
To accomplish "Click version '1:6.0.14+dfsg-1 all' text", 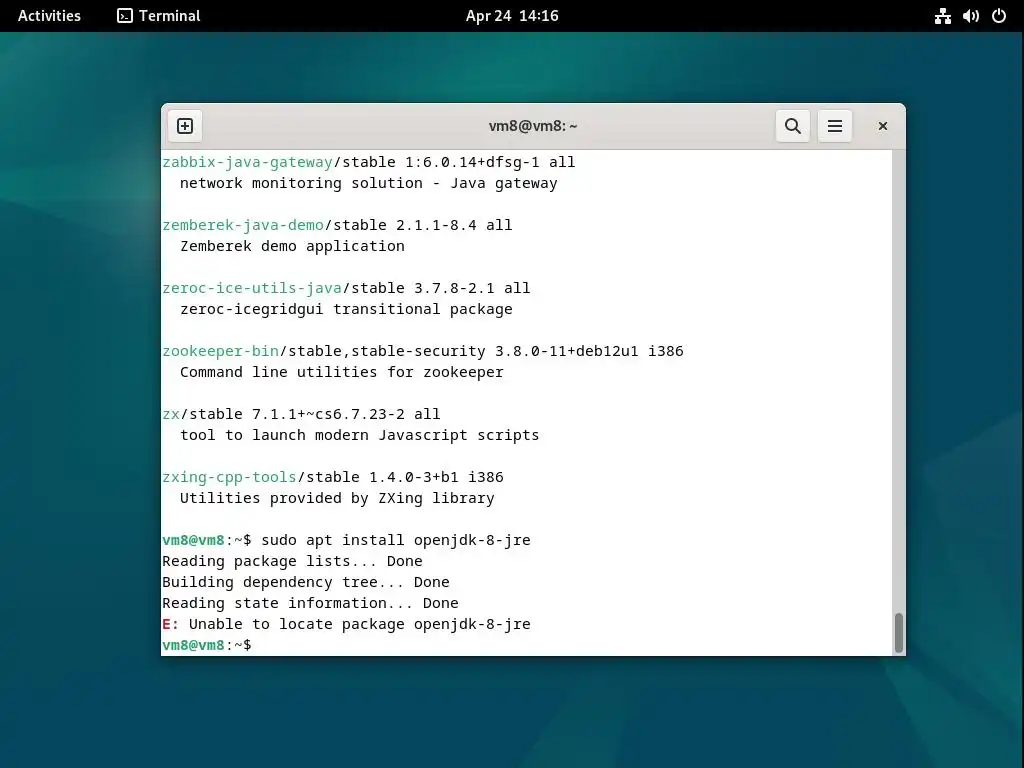I will [490, 162].
